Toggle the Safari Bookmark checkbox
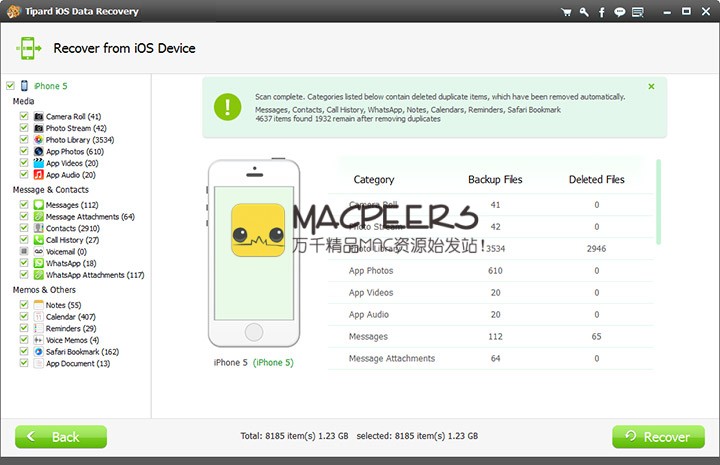This screenshot has width=720, height=465. (x=24, y=351)
